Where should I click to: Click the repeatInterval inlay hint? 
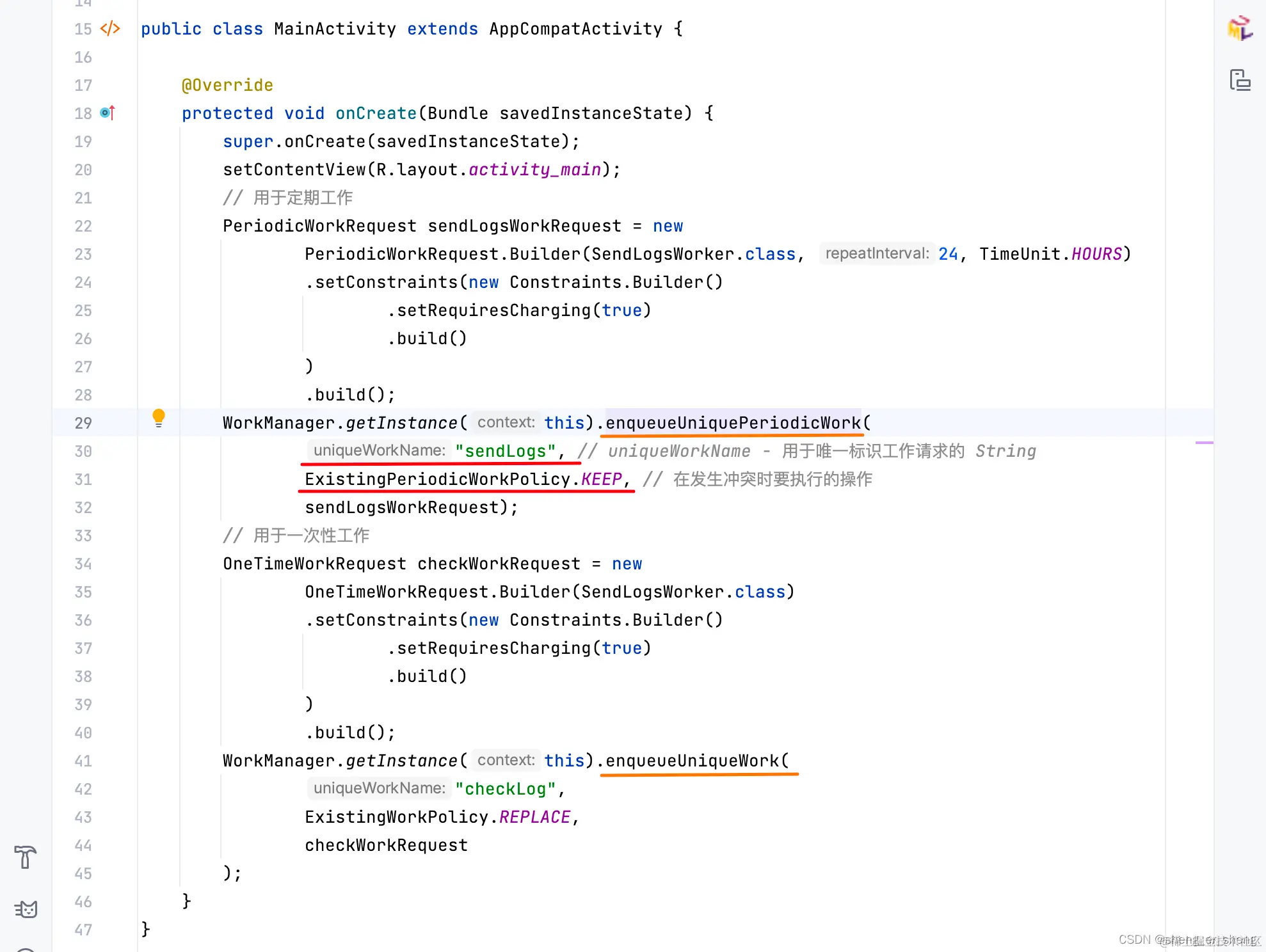[876, 253]
